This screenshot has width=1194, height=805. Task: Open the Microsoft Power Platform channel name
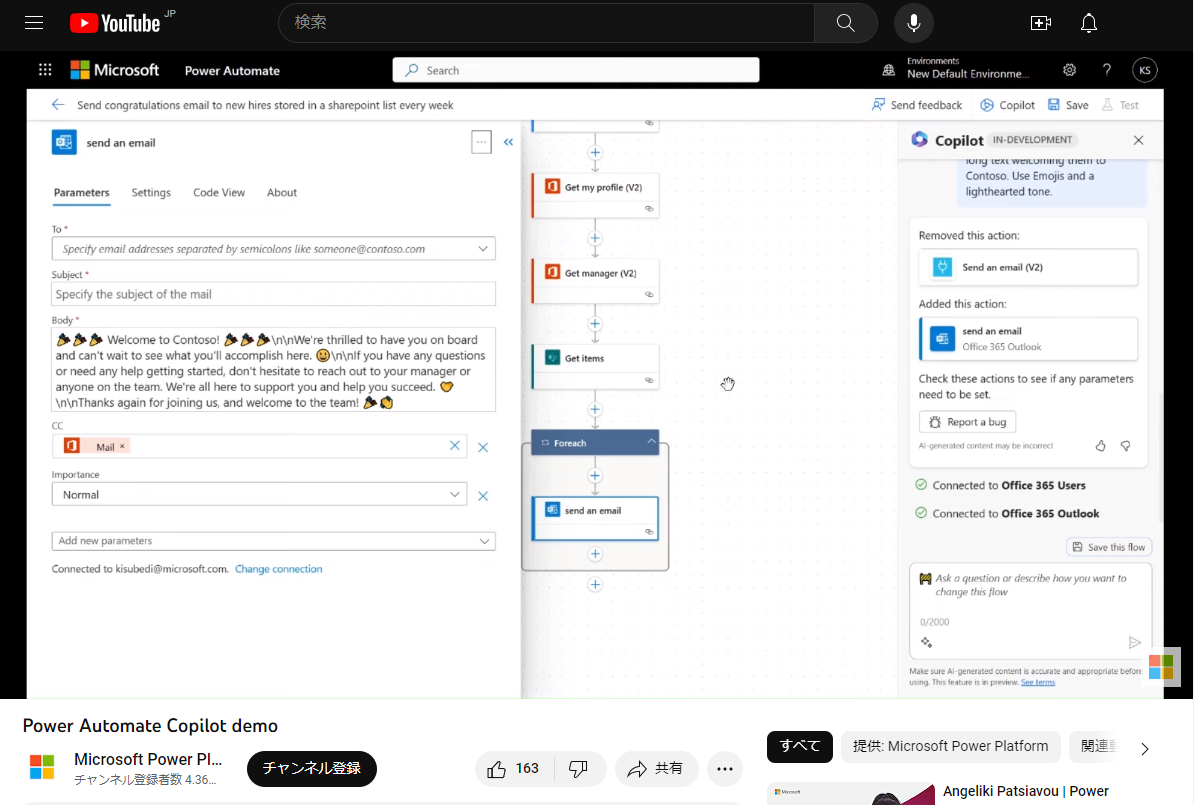pyautogui.click(x=148, y=759)
